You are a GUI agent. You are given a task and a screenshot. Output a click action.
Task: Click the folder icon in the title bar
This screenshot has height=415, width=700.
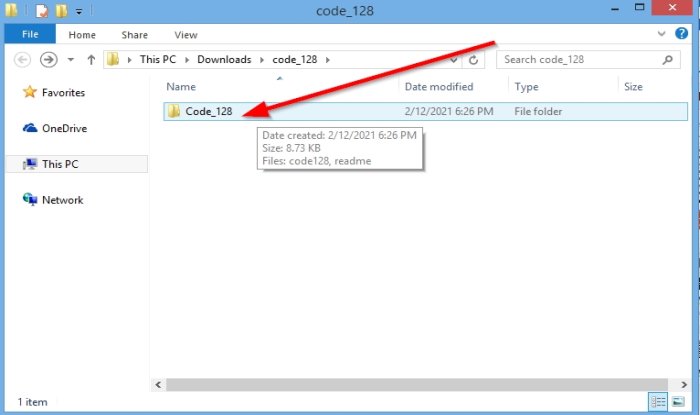[11, 10]
